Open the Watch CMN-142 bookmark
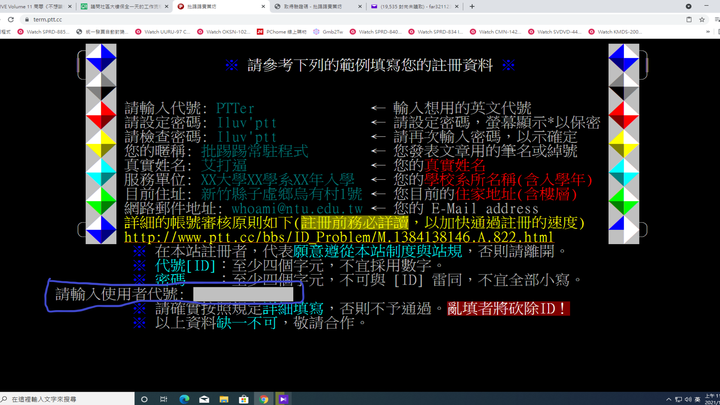Viewport: 720px width, 405px height. 495,32
